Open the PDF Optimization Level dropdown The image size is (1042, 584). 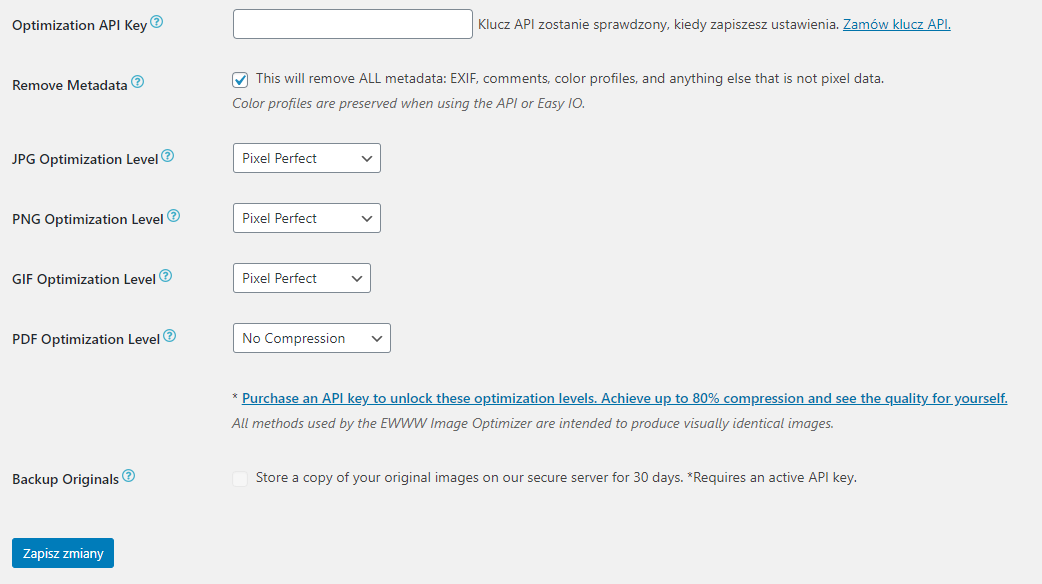(x=311, y=338)
